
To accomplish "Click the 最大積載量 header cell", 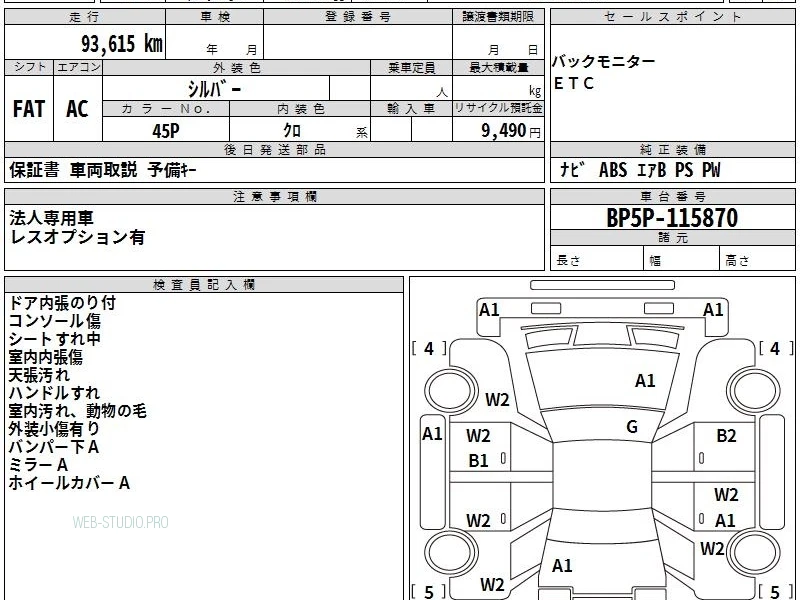I will coord(498,67).
